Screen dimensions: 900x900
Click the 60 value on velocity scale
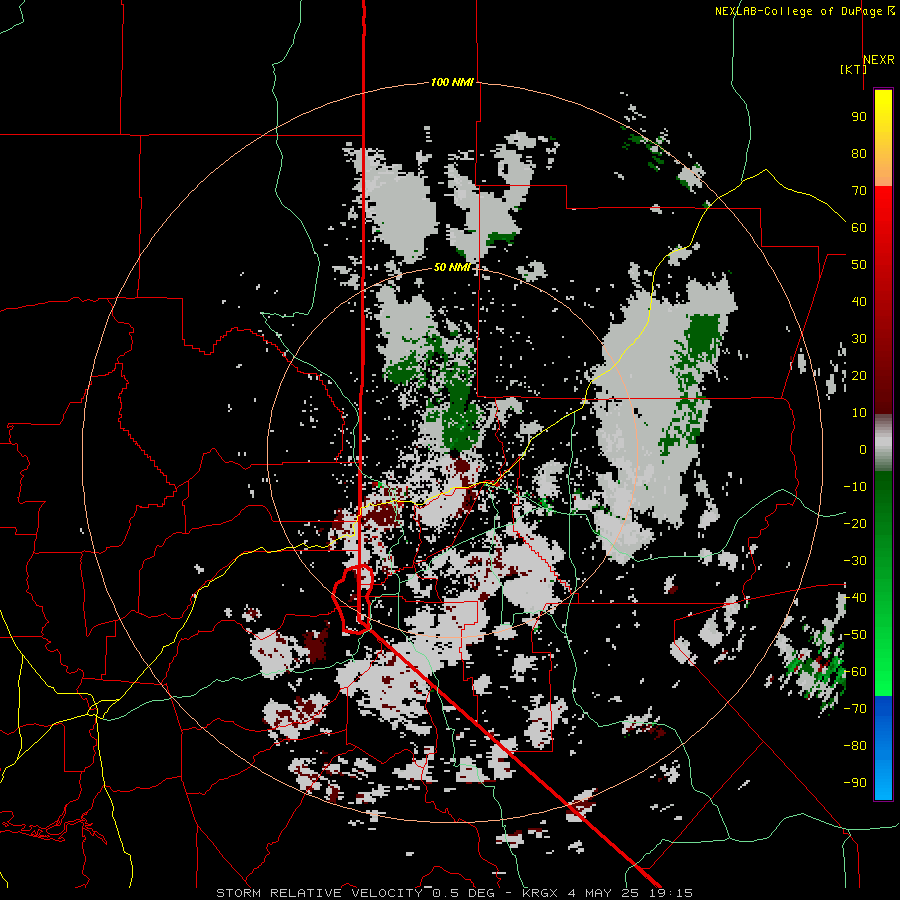pyautogui.click(x=859, y=228)
